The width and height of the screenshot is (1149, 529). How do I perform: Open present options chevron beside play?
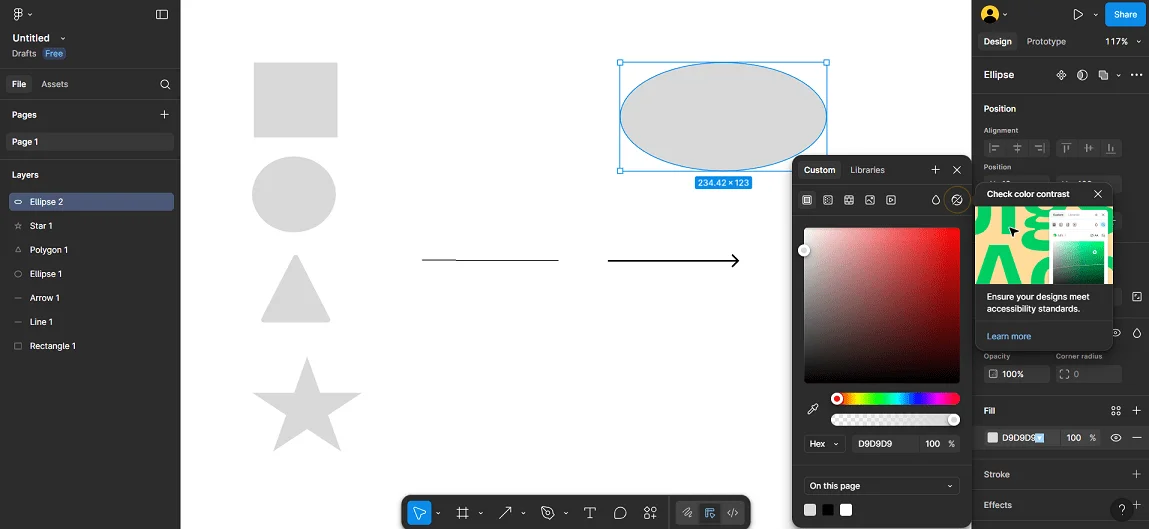[x=1096, y=14]
